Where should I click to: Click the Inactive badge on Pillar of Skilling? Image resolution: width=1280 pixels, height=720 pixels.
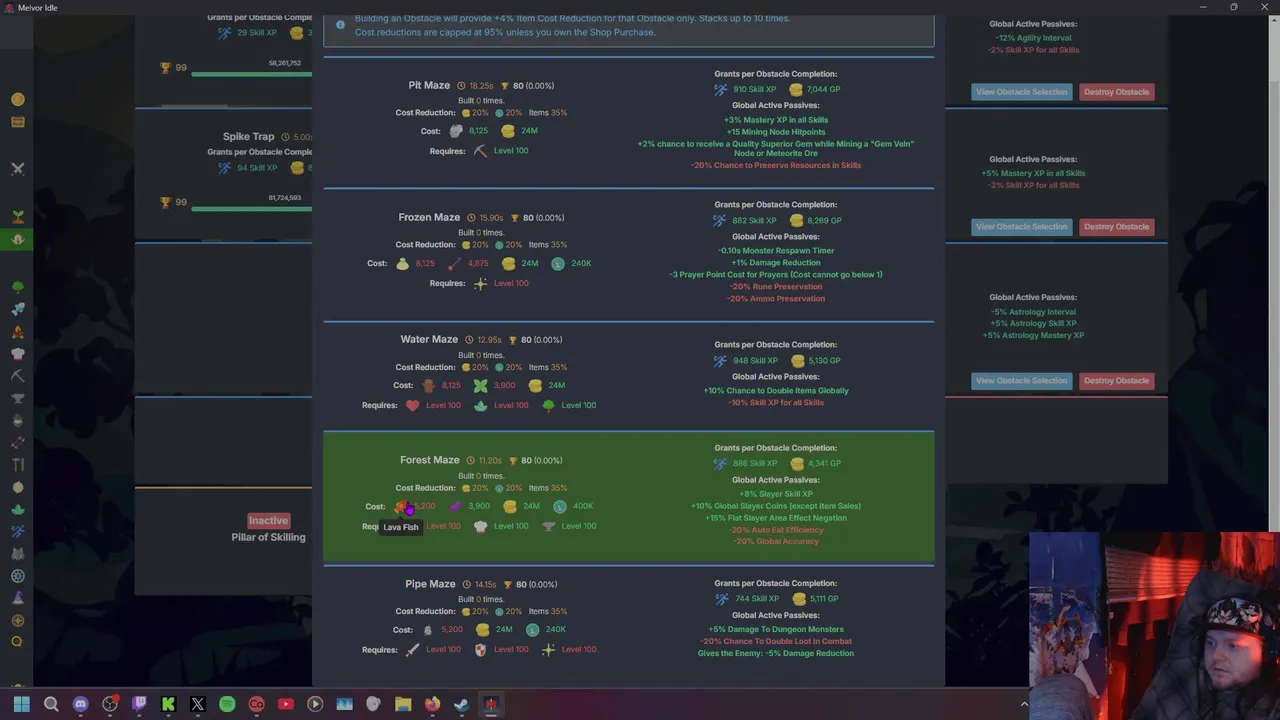pos(268,520)
